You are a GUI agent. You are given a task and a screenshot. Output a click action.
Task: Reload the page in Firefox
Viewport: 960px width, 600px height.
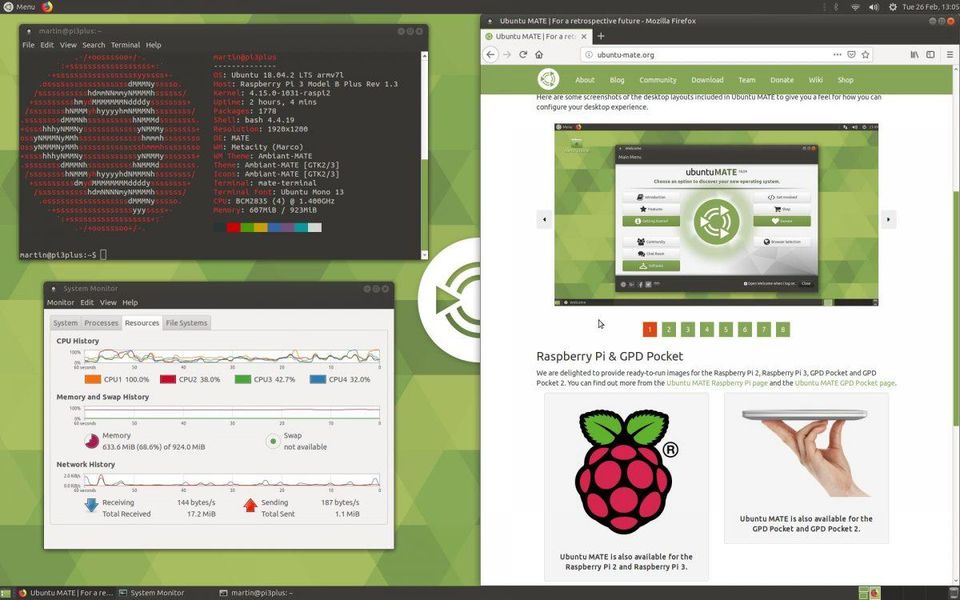(x=523, y=54)
